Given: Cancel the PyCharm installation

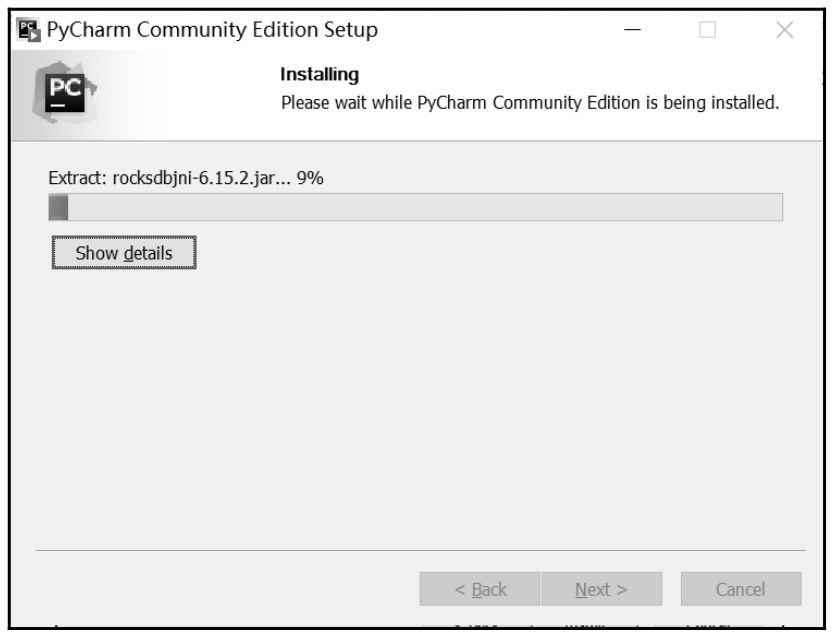Looking at the screenshot, I should [741, 589].
